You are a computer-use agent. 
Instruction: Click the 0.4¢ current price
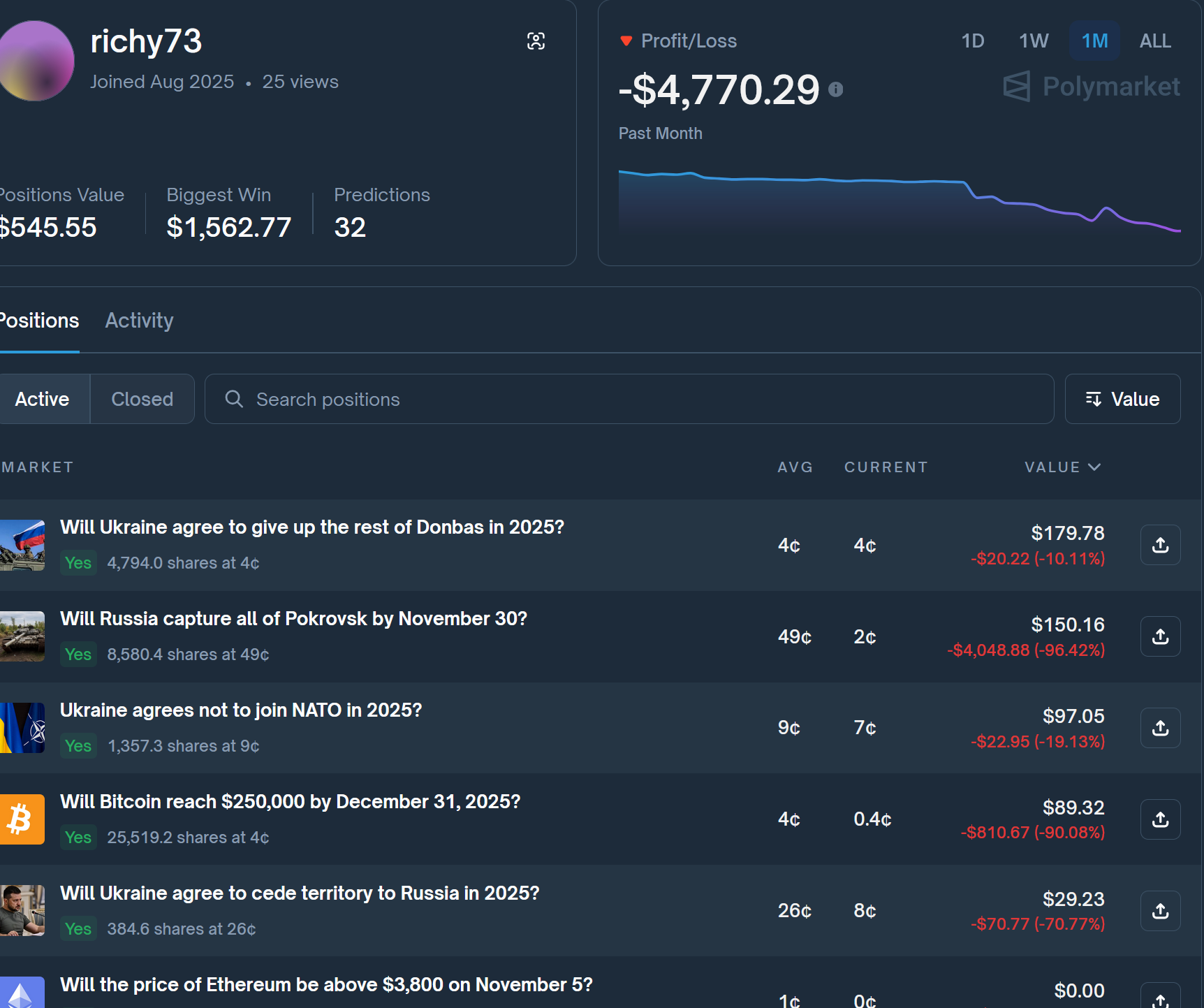pos(872,819)
